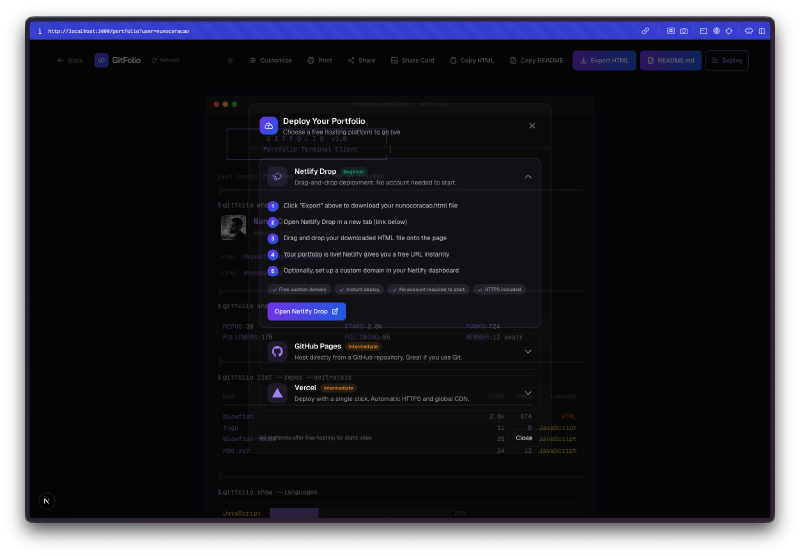Image resolution: width=800 pixels, height=556 pixels.
Task: Click the Close button at dialog bottom
Action: tap(524, 437)
